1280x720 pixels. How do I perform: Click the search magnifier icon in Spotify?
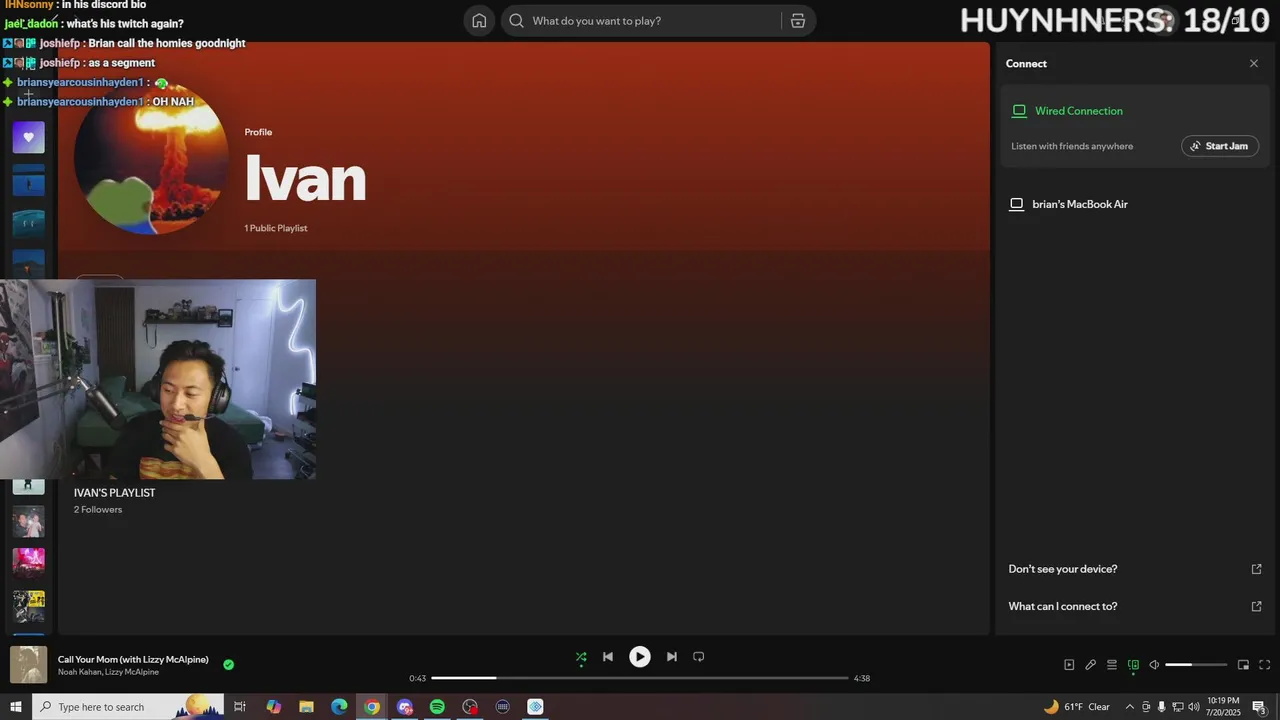(516, 21)
